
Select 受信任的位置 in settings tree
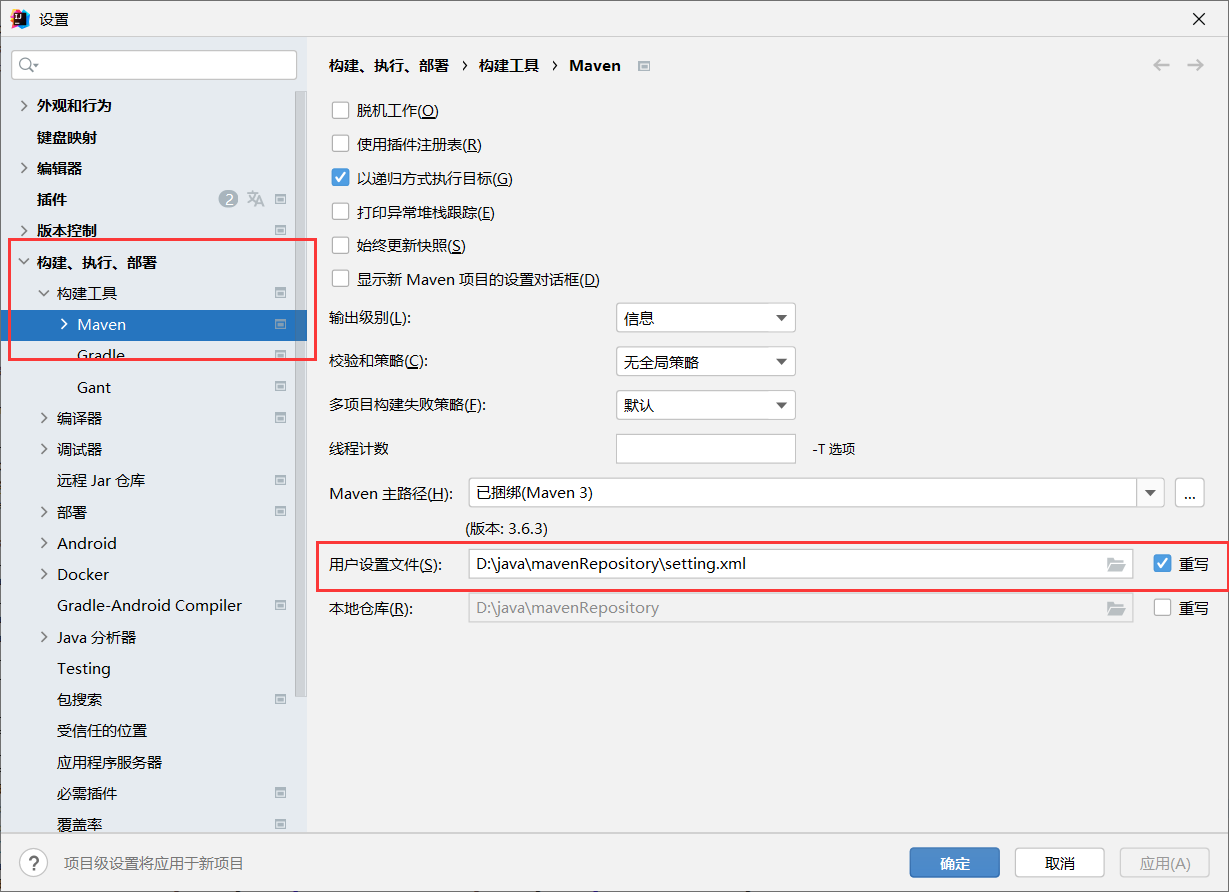102,731
